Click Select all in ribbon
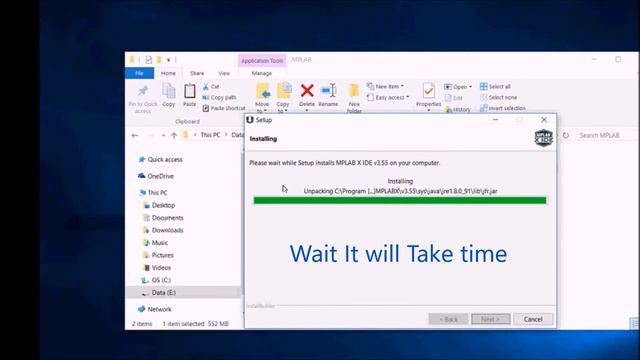 point(496,87)
